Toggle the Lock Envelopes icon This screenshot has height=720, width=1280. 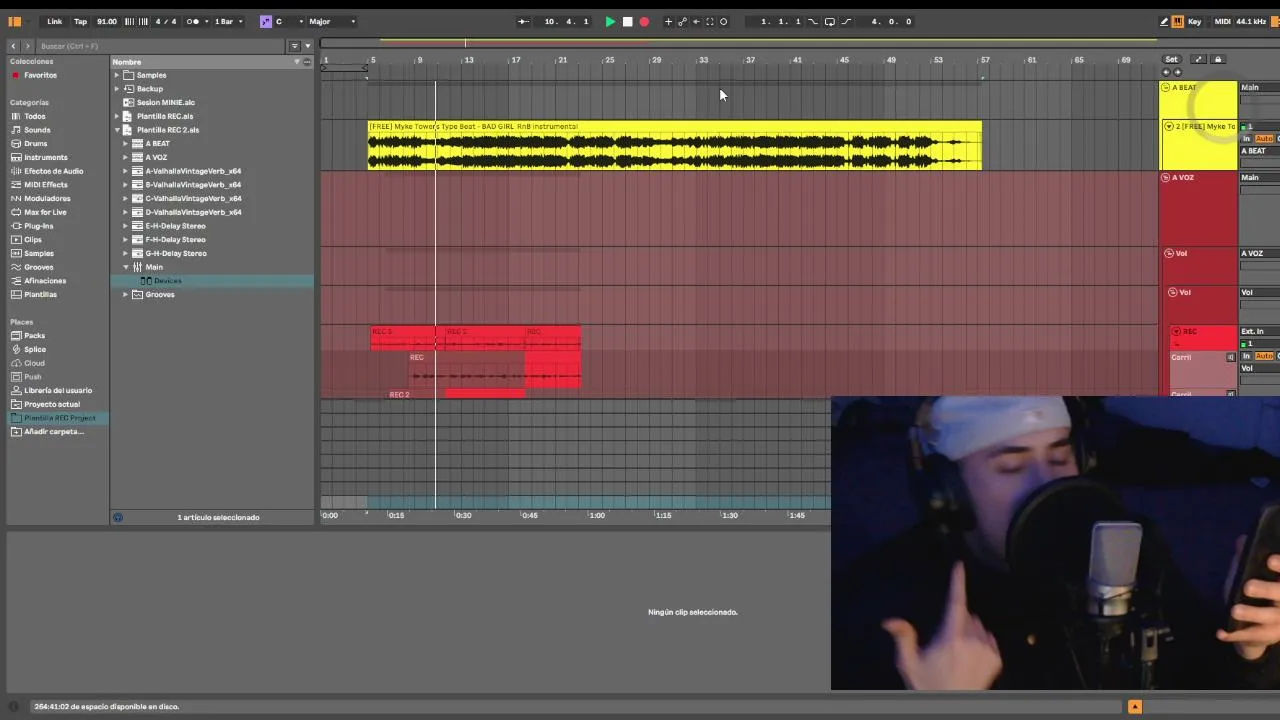click(x=1218, y=59)
